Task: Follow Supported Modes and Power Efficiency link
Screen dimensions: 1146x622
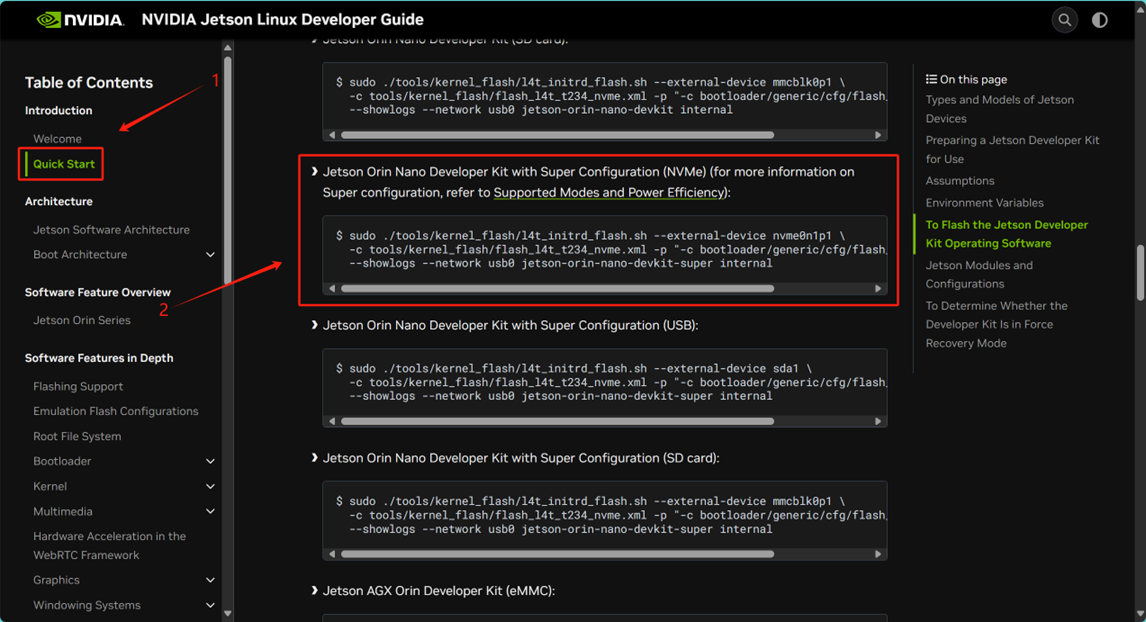Action: click(609, 192)
